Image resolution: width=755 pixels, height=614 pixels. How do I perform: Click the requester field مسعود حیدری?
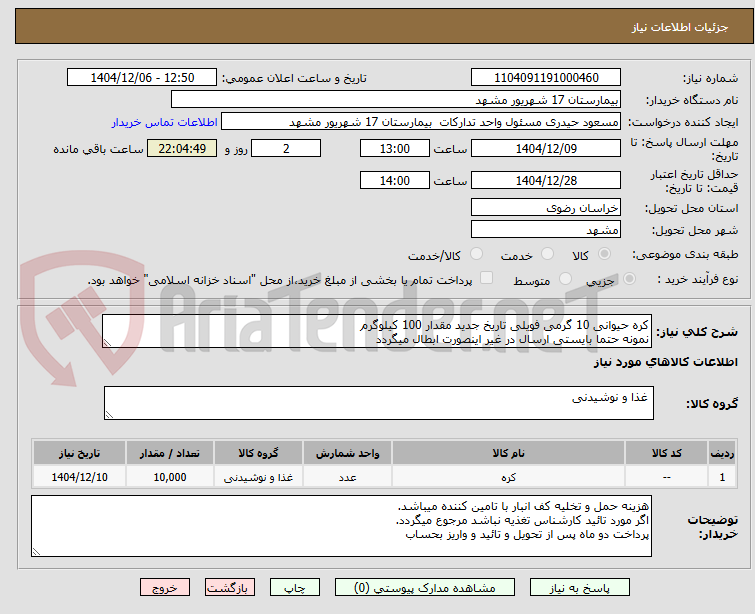click(421, 122)
